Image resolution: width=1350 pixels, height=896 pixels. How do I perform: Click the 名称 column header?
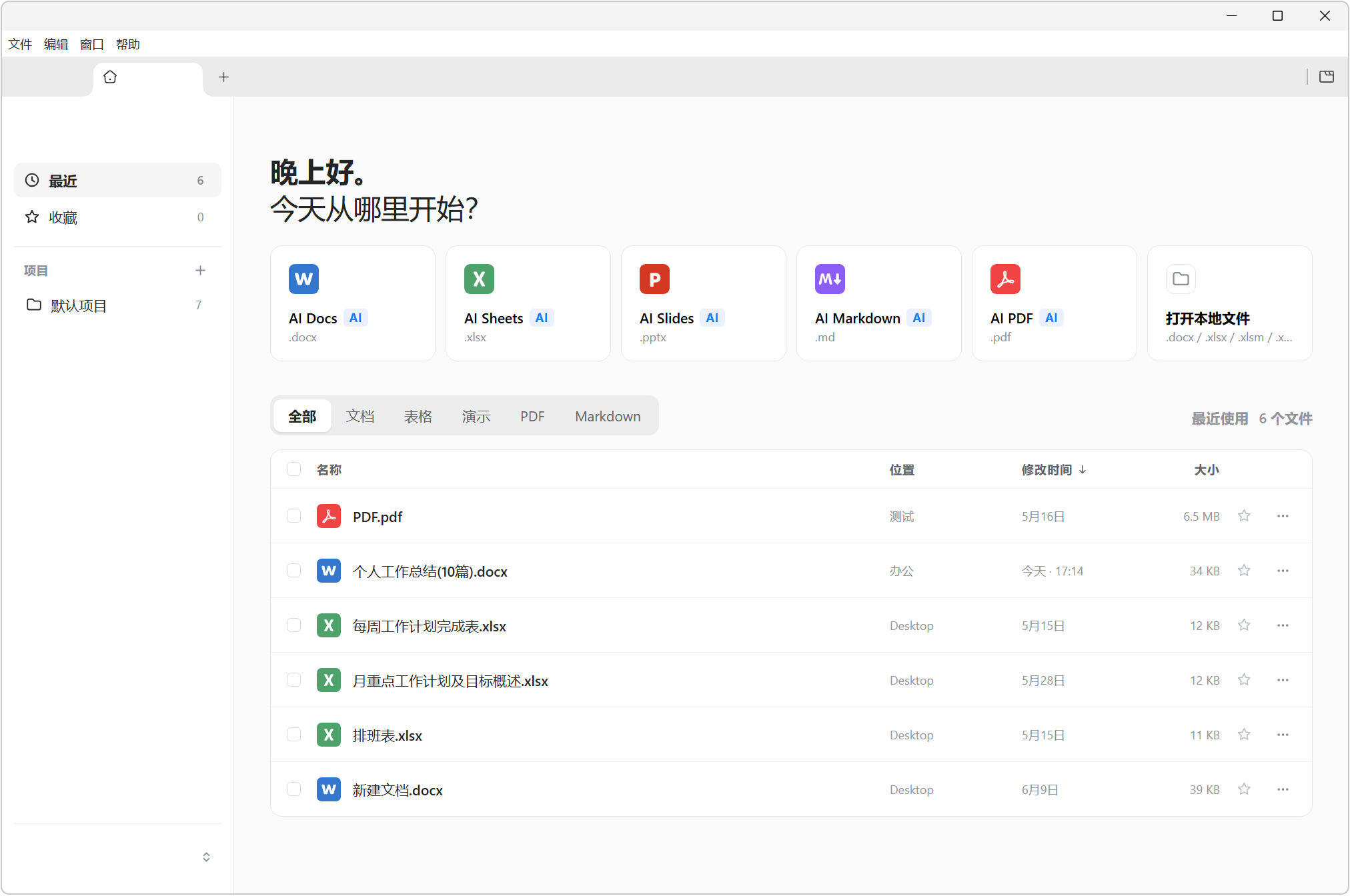click(329, 470)
